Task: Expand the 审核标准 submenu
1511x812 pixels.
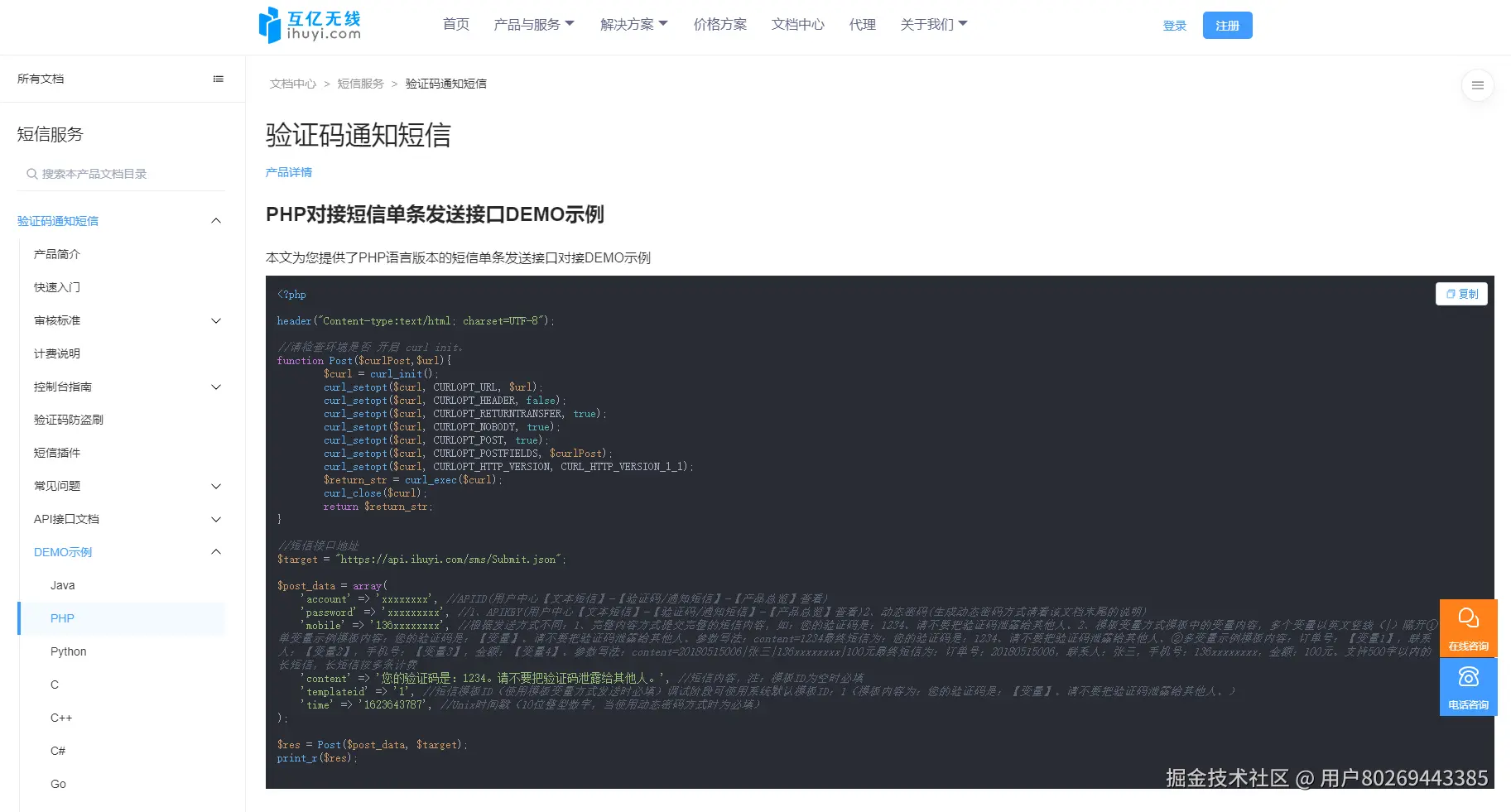Action: tap(216, 320)
